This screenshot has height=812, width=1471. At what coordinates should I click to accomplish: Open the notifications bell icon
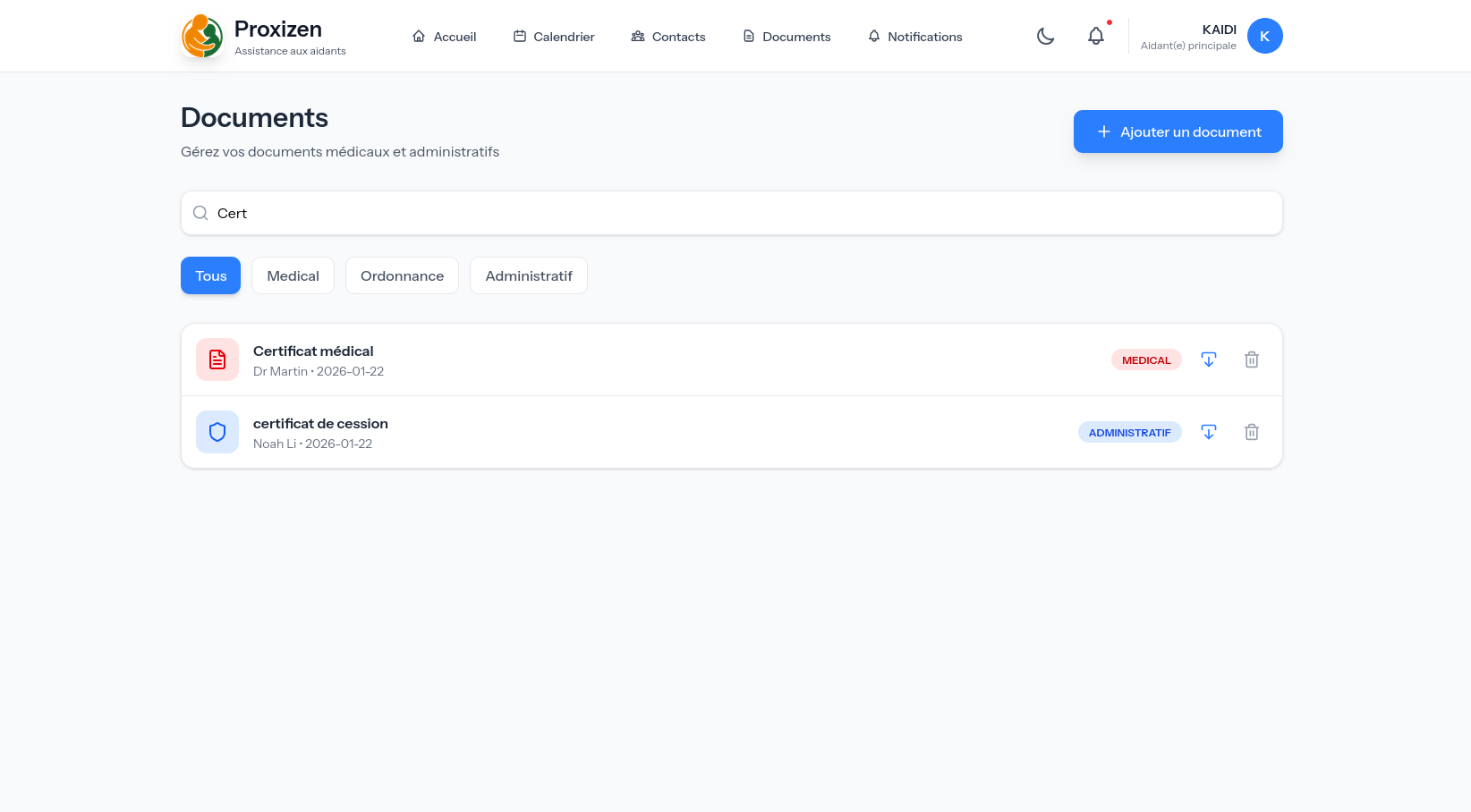tap(1095, 36)
